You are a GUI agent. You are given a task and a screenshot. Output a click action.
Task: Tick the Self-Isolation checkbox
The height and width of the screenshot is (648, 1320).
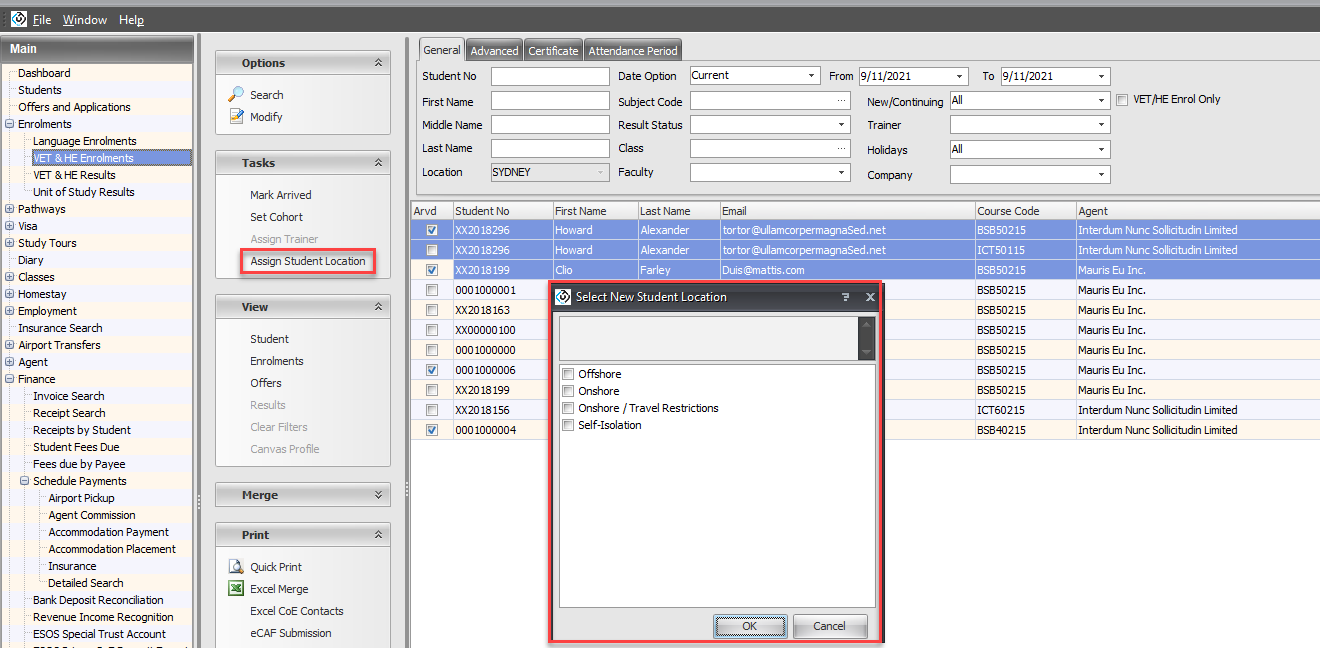[x=568, y=425]
